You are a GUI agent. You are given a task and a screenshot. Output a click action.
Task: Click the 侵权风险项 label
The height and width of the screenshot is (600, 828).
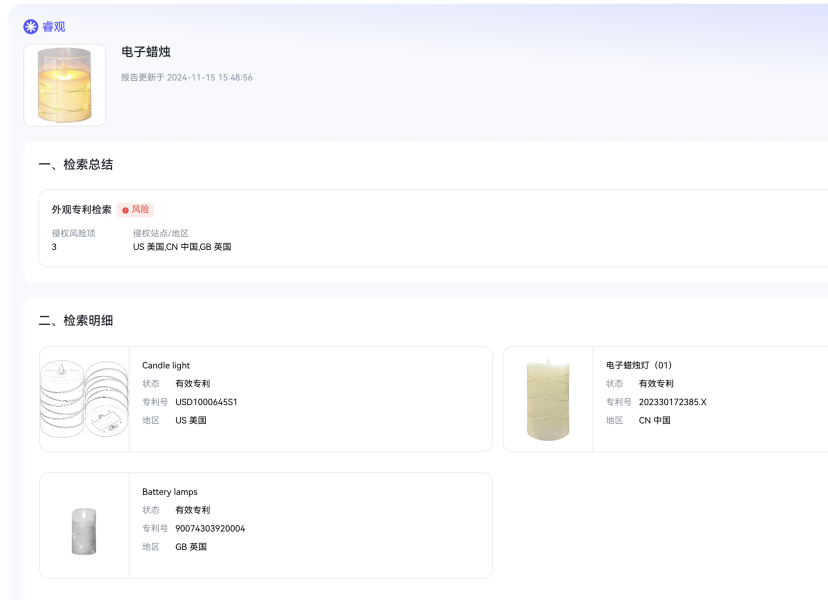[73, 233]
